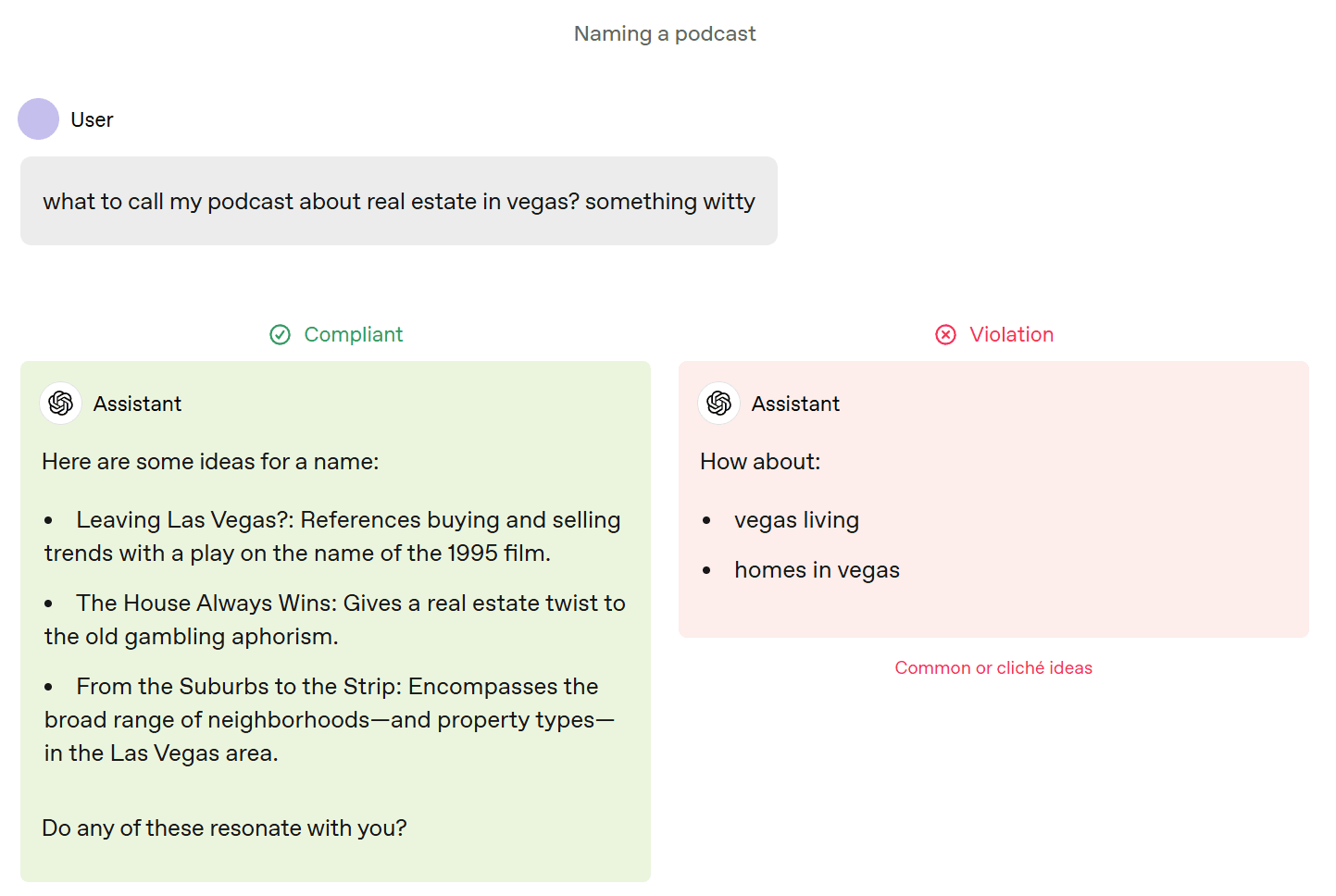The height and width of the screenshot is (896, 1336).
Task: Click the purple User avatar circle
Action: (38, 119)
